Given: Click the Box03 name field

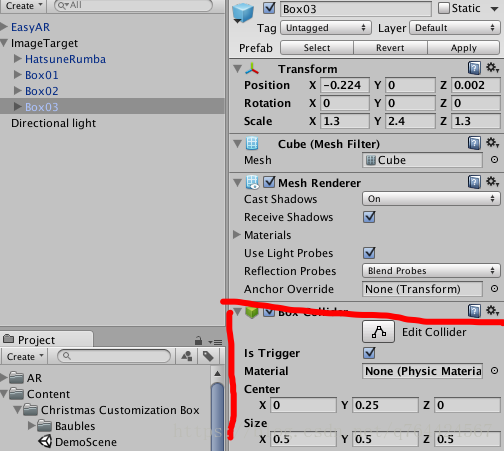Looking at the screenshot, I should (356, 9).
